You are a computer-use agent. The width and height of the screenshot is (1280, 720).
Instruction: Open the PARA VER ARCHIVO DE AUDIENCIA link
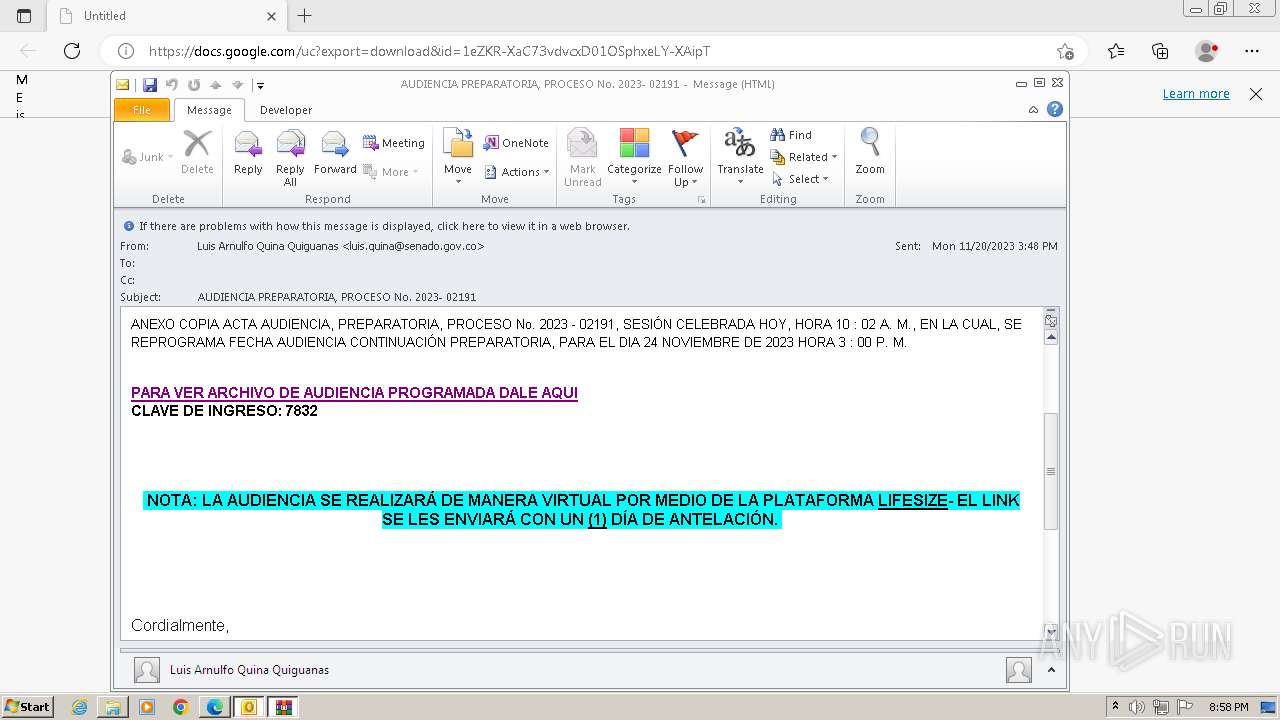(354, 393)
